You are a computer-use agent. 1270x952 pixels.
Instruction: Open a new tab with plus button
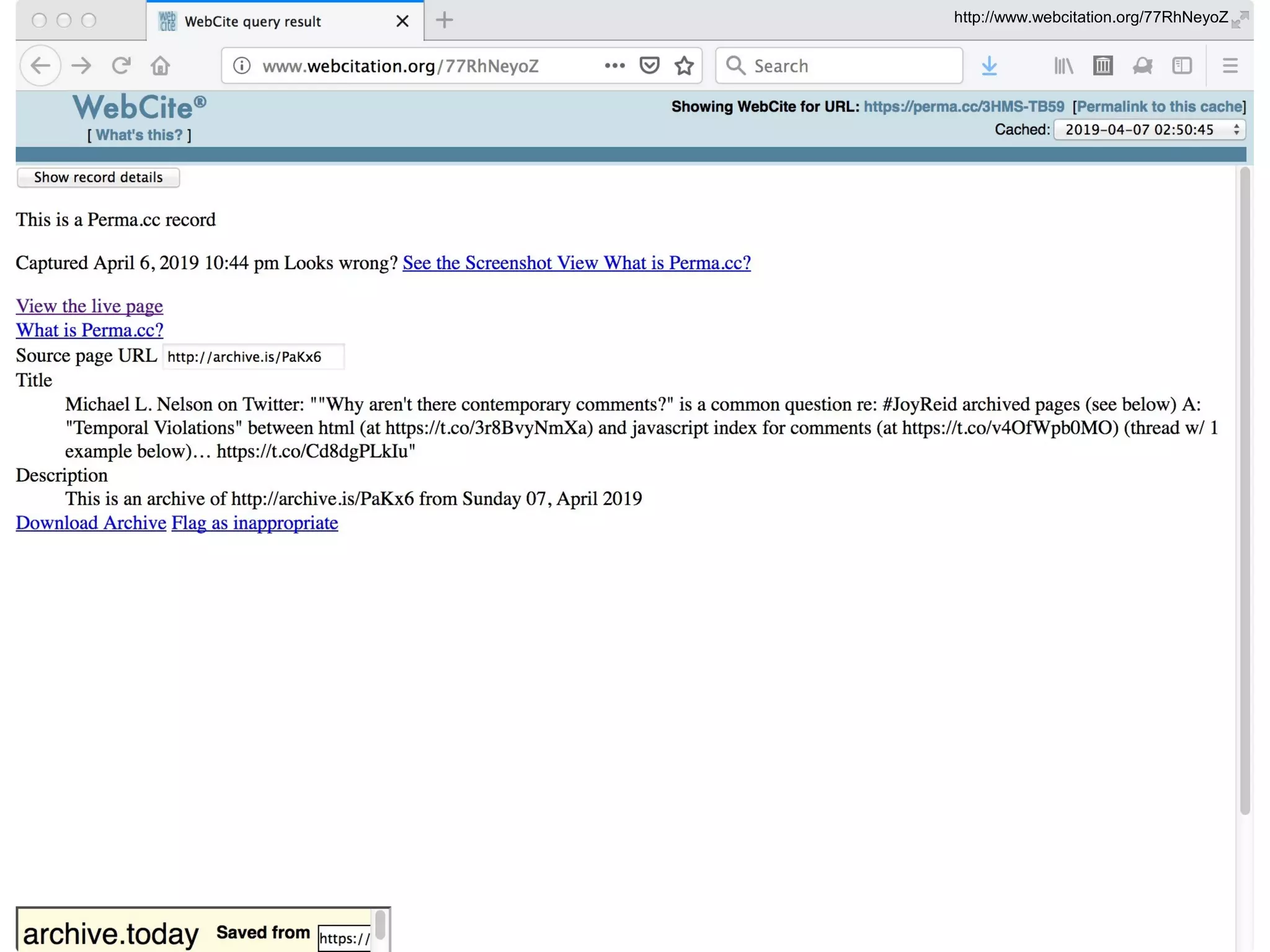(444, 20)
